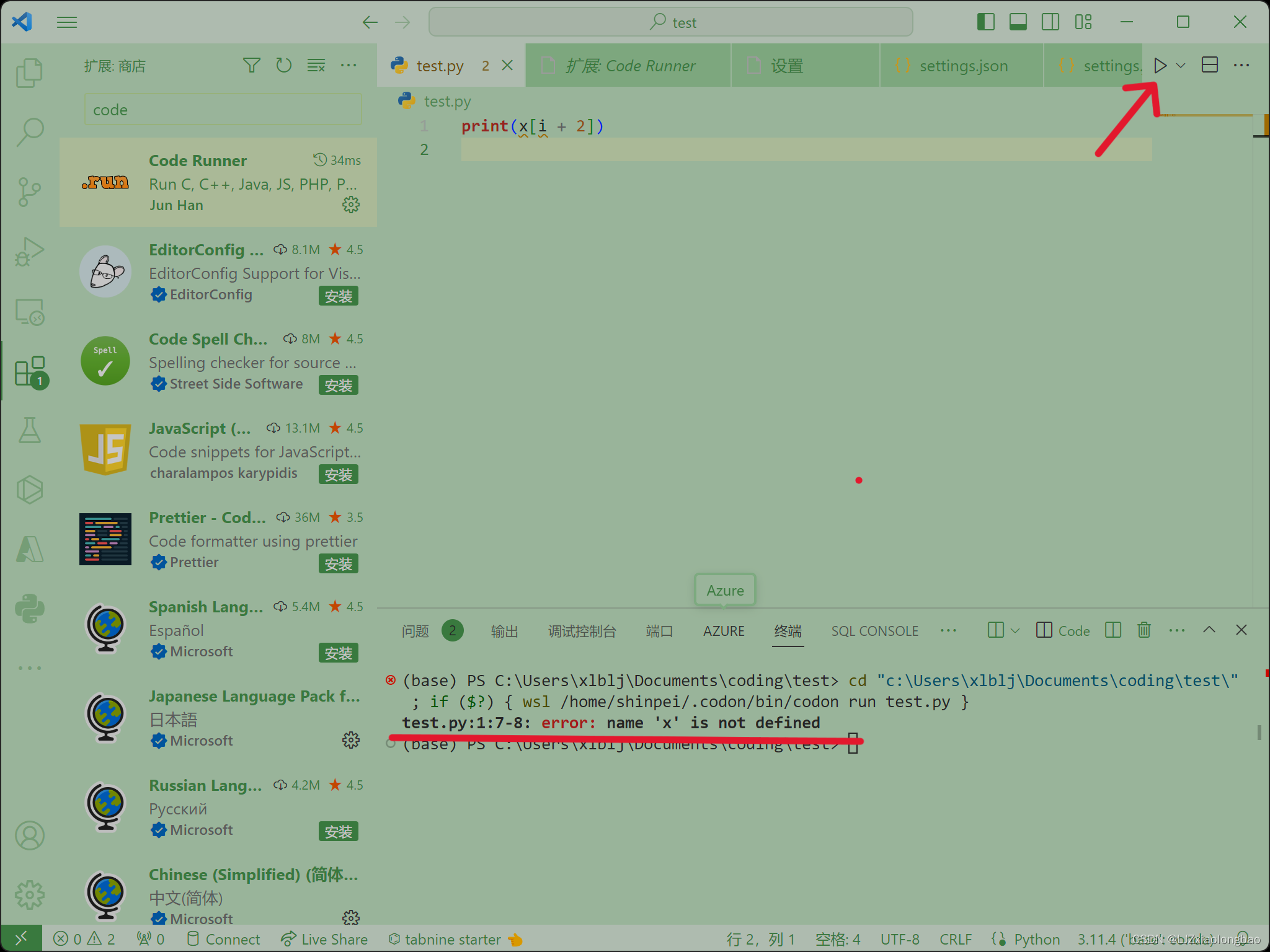Click the extension search box containing 'code'
The image size is (1270, 952).
click(x=222, y=109)
